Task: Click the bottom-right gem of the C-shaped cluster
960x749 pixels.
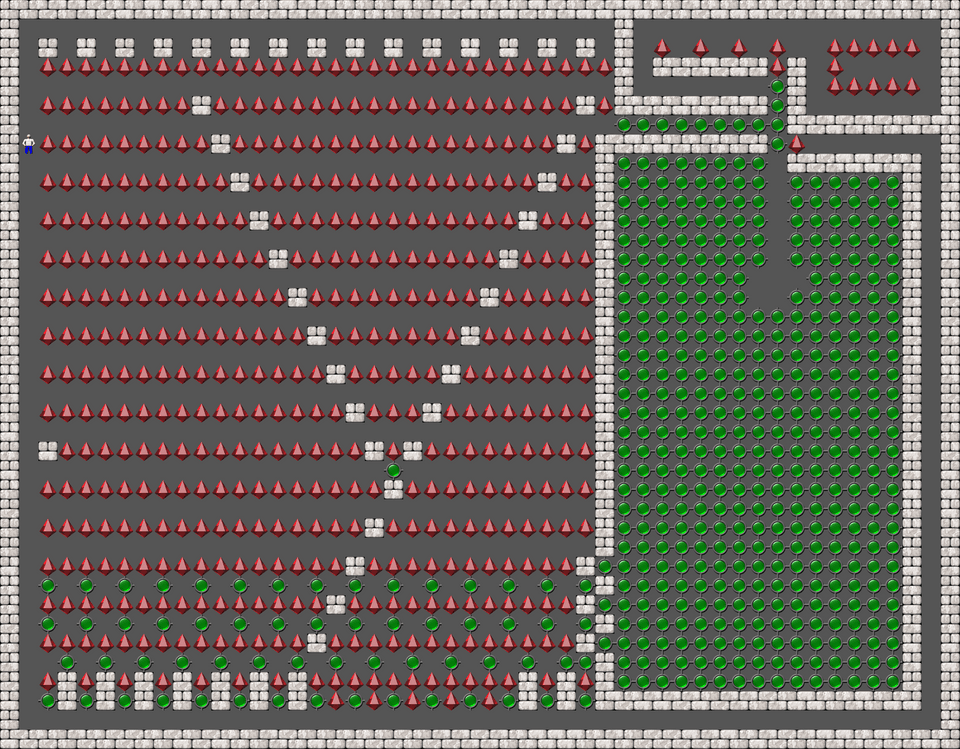Action: 912,86
